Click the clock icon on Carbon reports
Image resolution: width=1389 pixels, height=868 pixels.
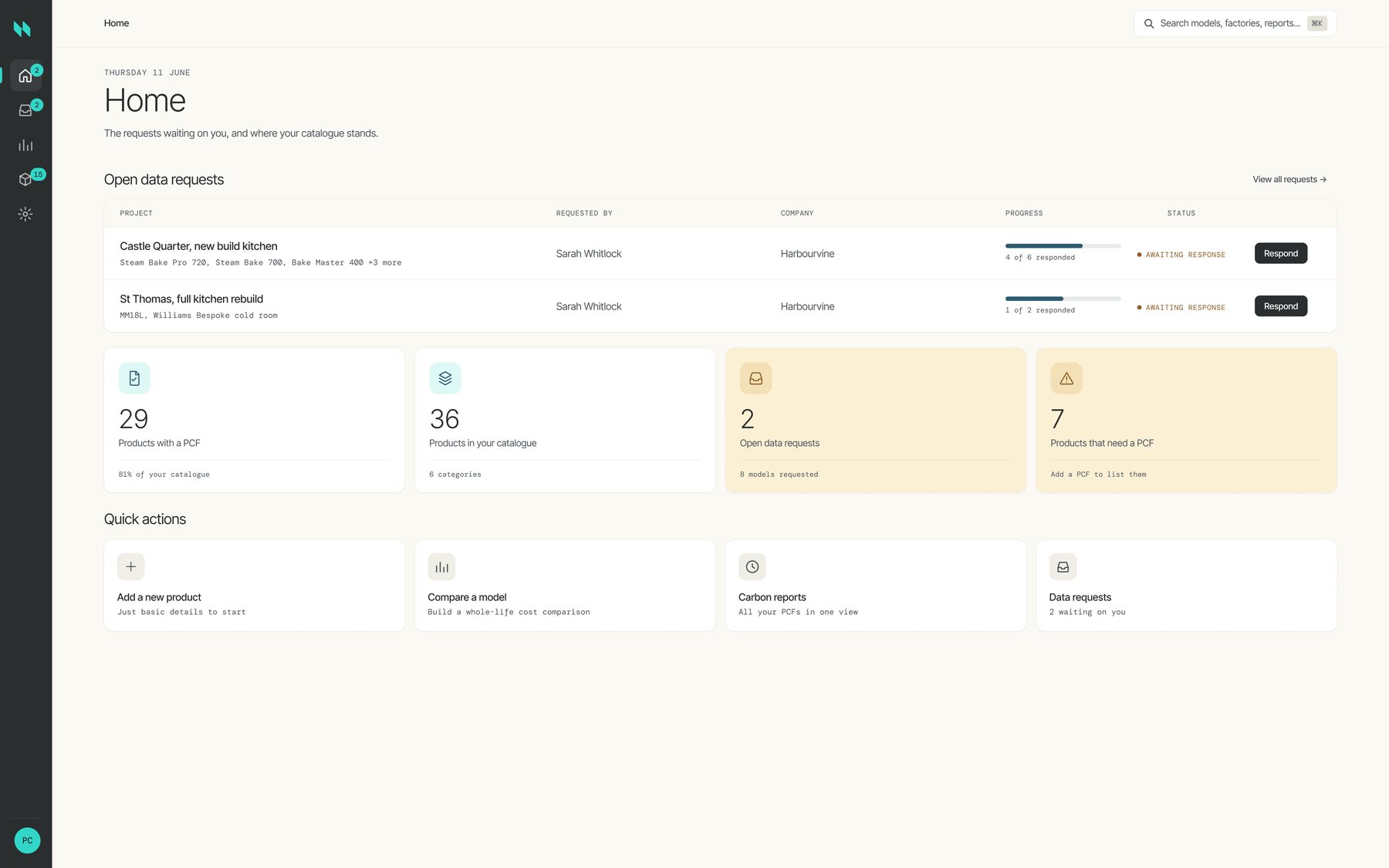click(x=752, y=566)
